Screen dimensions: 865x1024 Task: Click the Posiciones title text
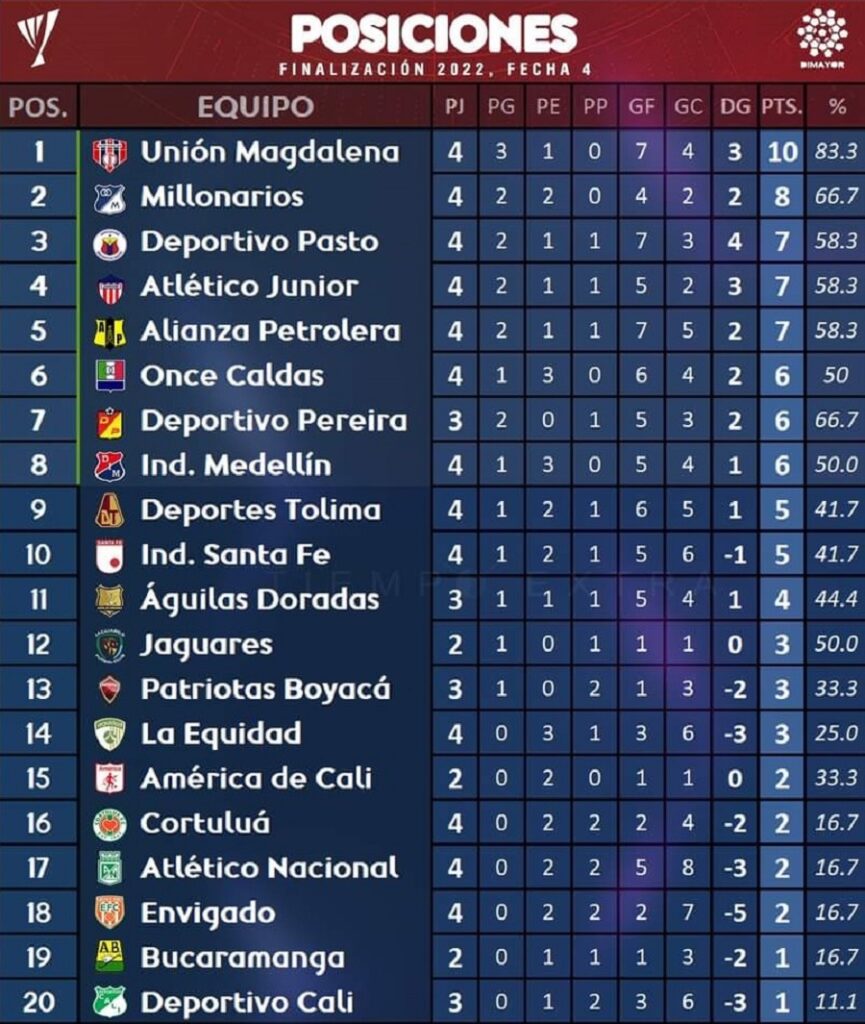pyautogui.click(x=434, y=34)
